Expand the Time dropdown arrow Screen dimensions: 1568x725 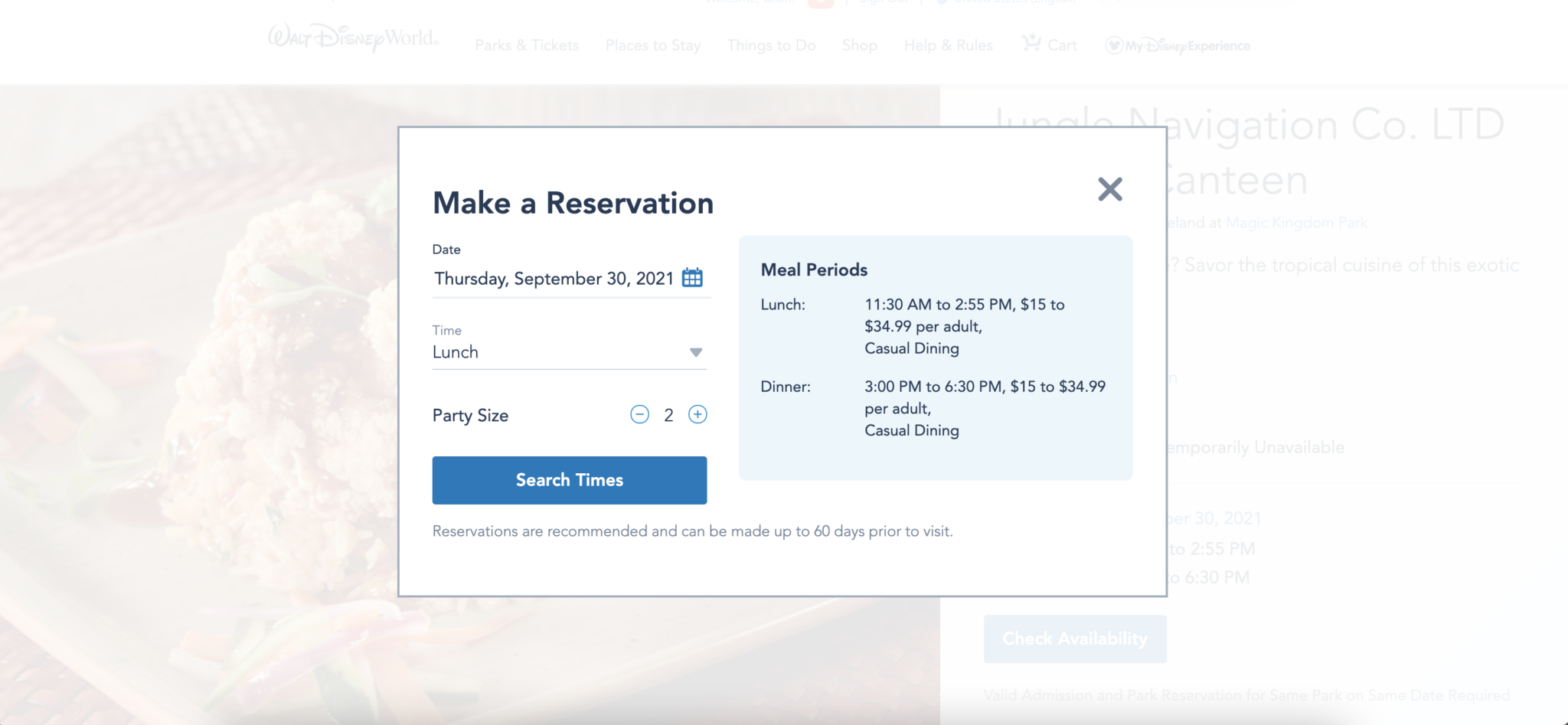point(695,353)
